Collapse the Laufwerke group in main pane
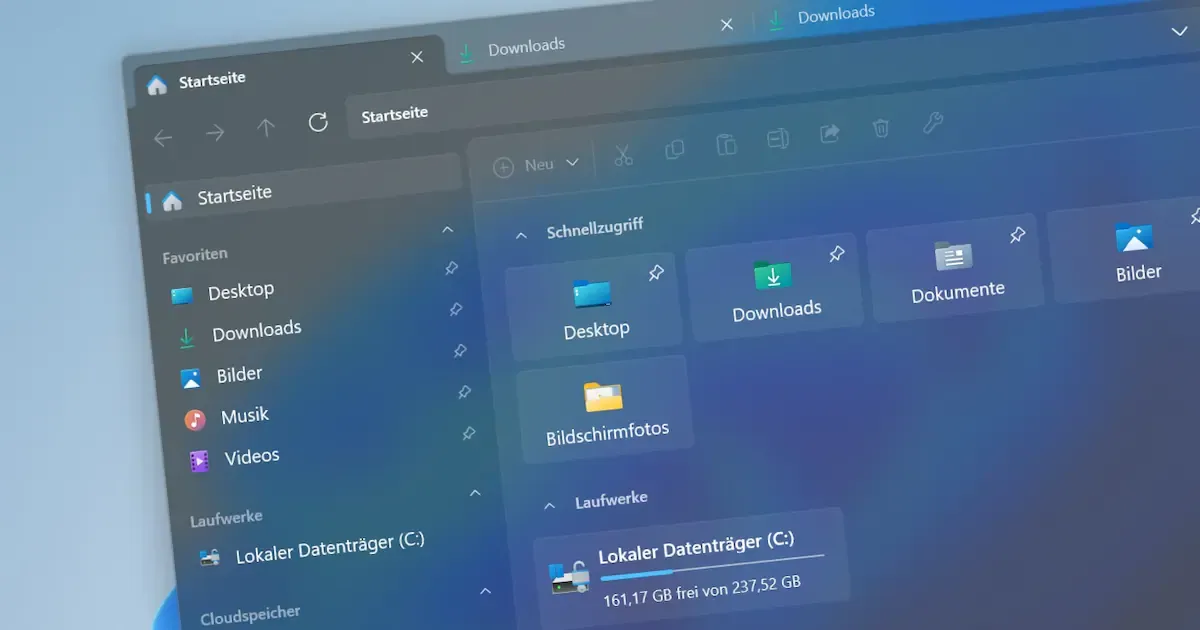Image resolution: width=1200 pixels, height=630 pixels. coord(549,505)
